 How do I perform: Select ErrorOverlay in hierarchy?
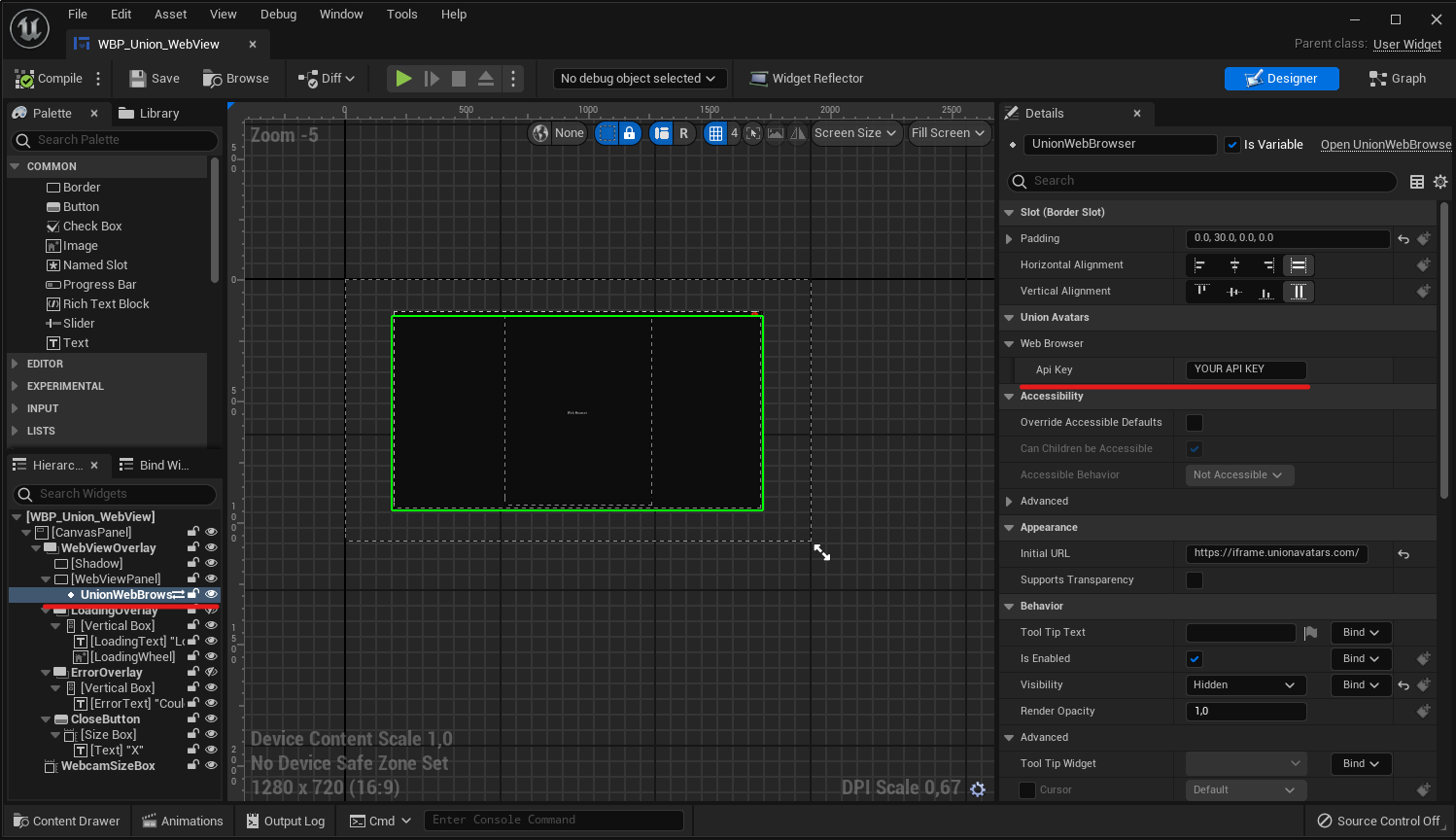[106, 673]
